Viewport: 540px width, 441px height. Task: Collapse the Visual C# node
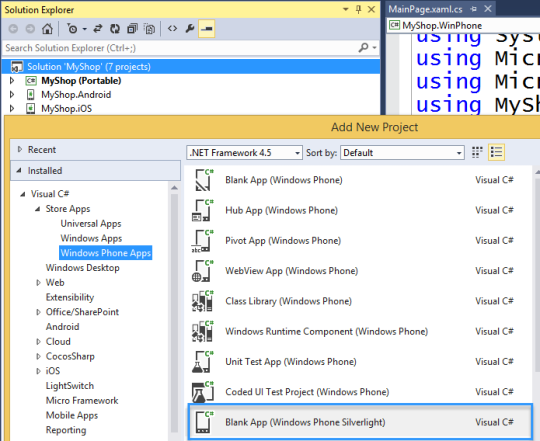click(23, 194)
